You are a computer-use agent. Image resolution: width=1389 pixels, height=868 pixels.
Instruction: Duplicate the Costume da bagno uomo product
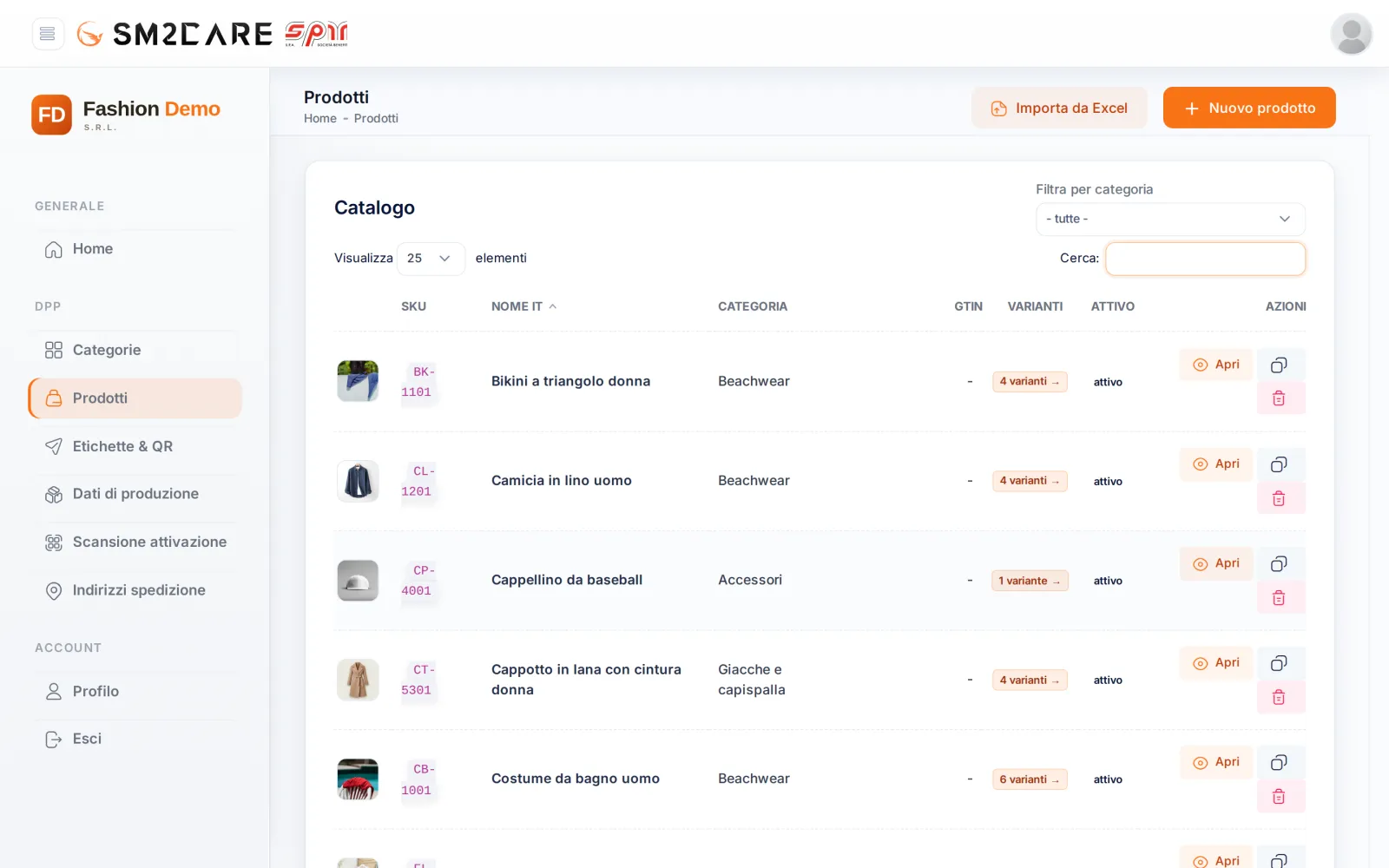click(x=1280, y=762)
